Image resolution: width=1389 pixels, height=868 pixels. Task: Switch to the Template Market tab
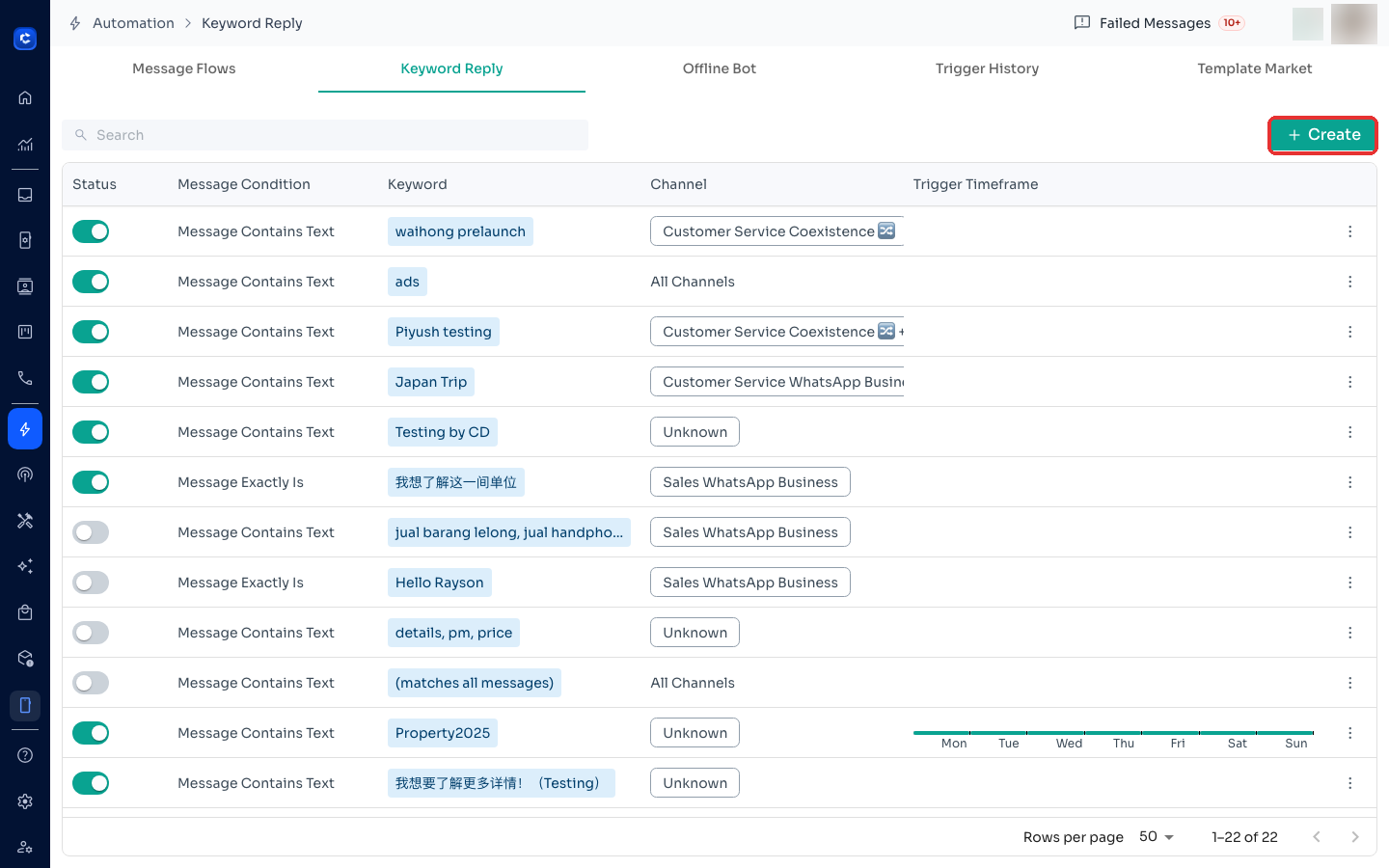tap(1254, 68)
